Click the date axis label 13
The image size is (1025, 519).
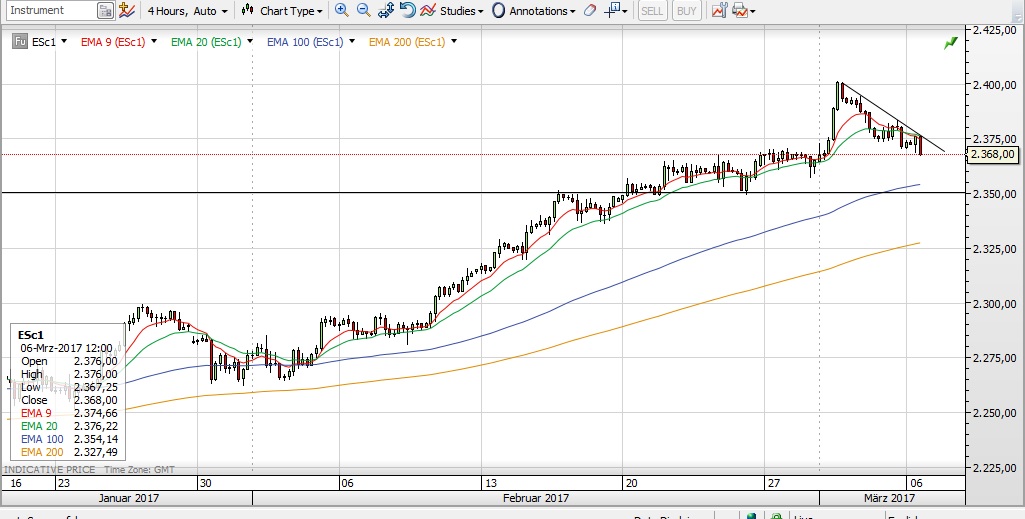(490, 484)
